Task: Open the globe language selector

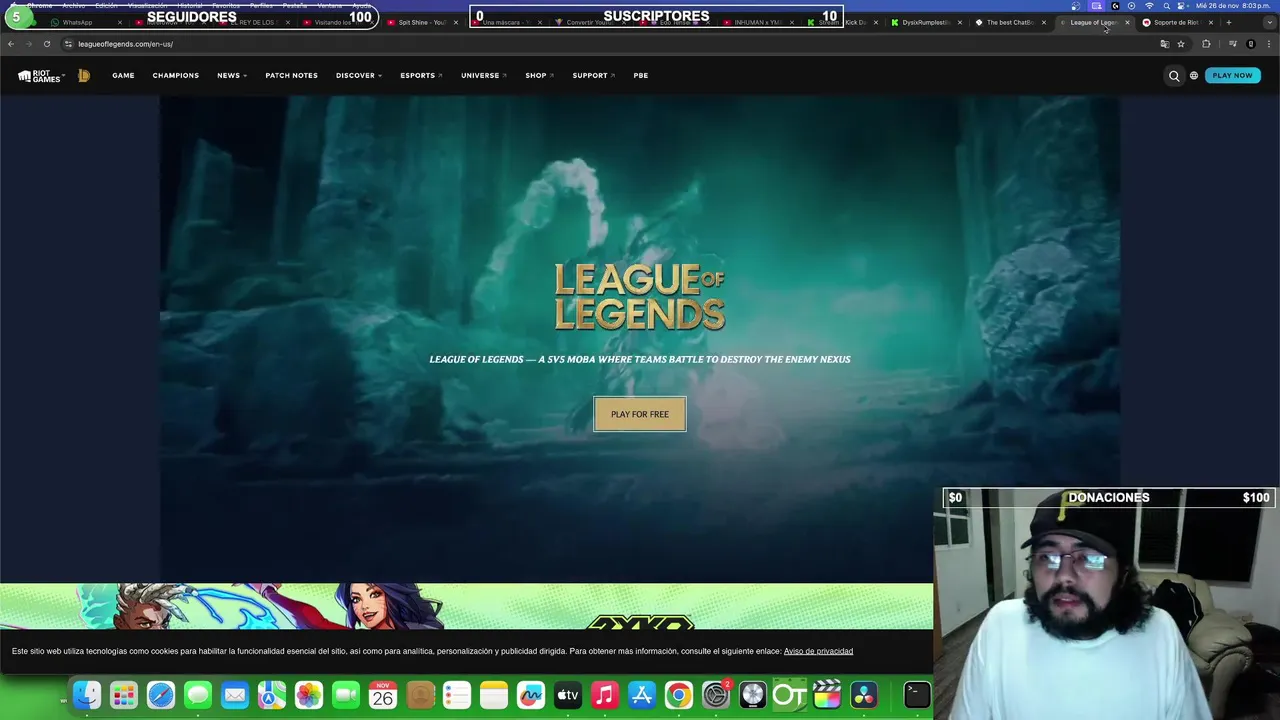Action: point(1193,75)
